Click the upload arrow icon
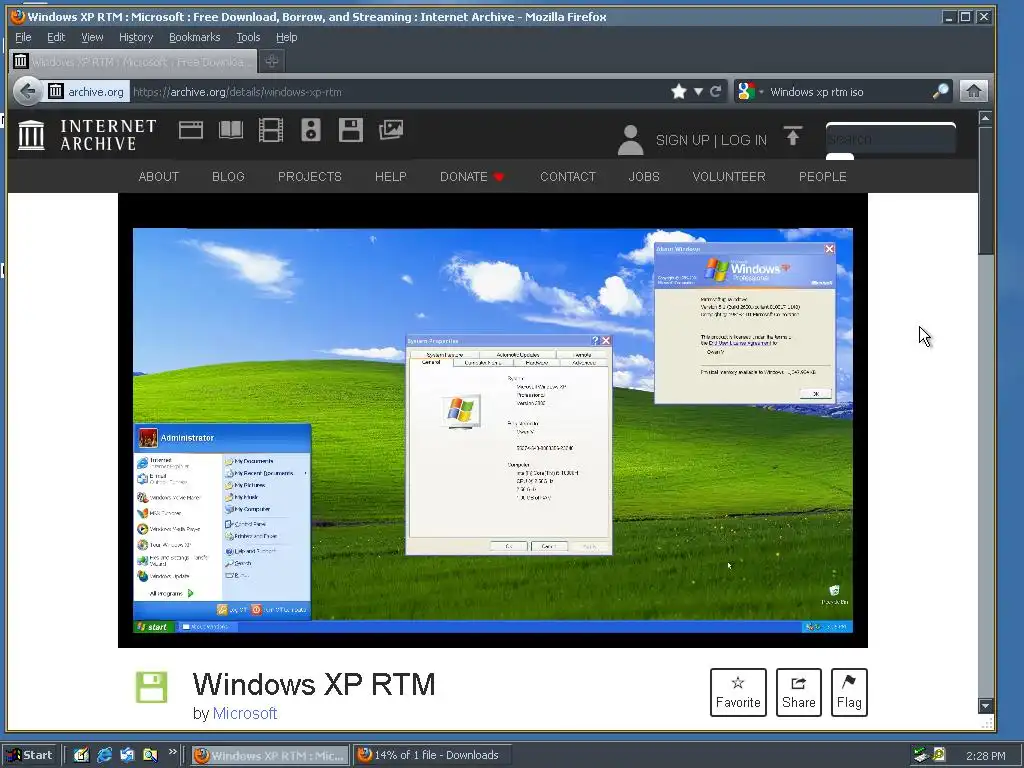The image size is (1024, 768). [793, 136]
